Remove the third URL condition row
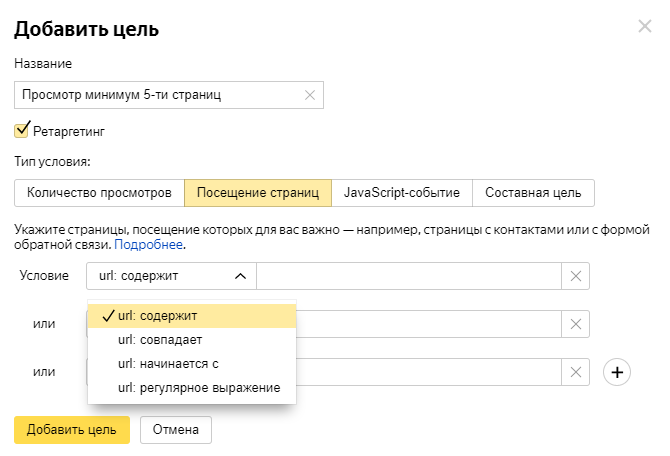Image resolution: width=670 pixels, height=456 pixels. pyautogui.click(x=576, y=372)
